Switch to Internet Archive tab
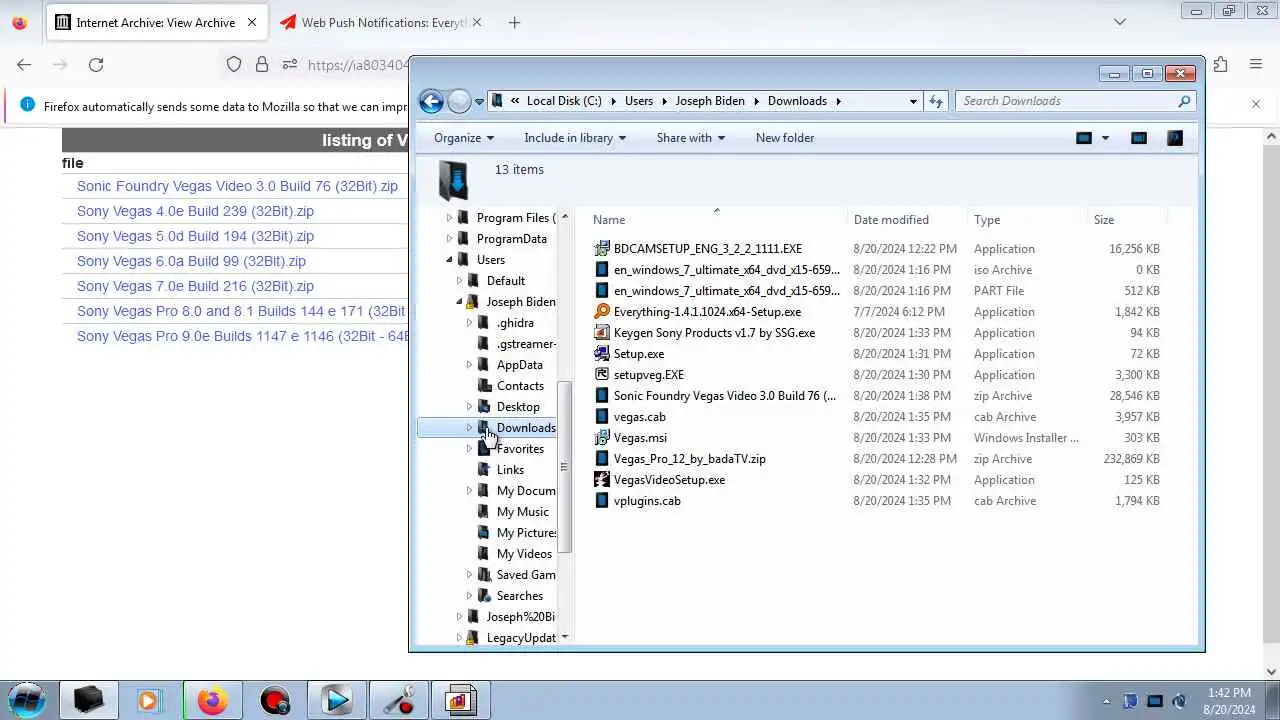Screen dimensions: 1280x720 [x=156, y=22]
